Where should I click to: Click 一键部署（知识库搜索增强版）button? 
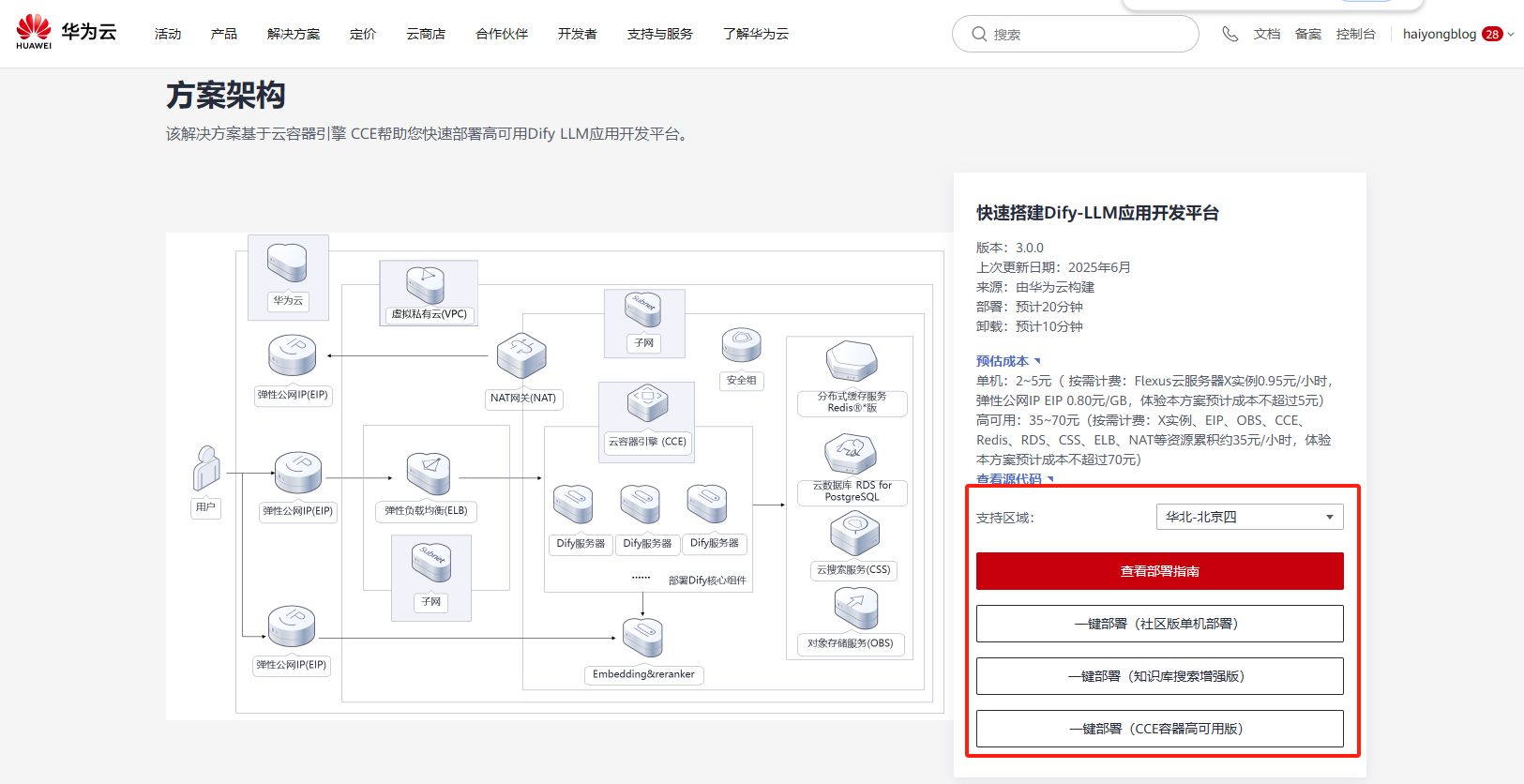click(x=1160, y=676)
